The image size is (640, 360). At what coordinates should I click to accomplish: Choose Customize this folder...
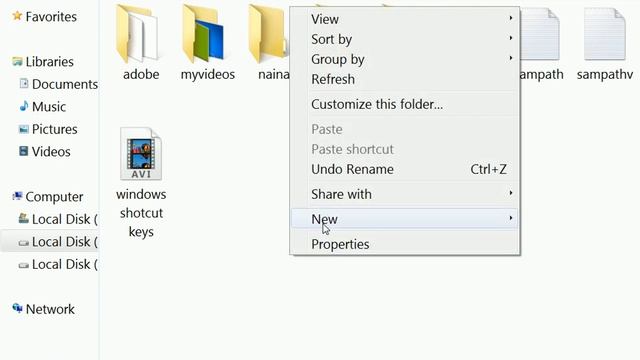[x=404, y=104]
